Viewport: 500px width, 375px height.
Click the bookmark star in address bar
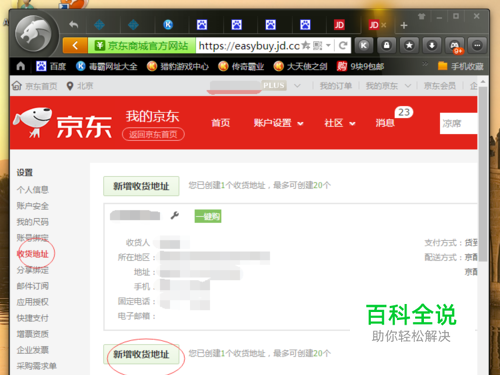point(306,45)
